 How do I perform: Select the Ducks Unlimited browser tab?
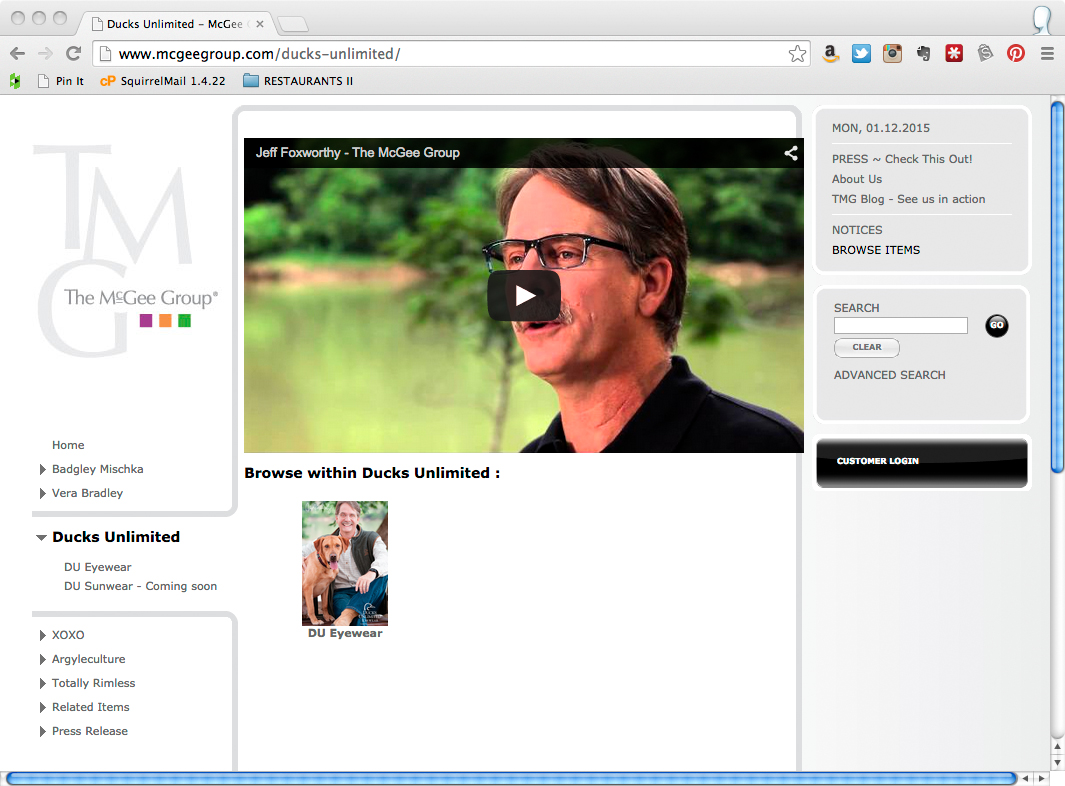coord(177,24)
